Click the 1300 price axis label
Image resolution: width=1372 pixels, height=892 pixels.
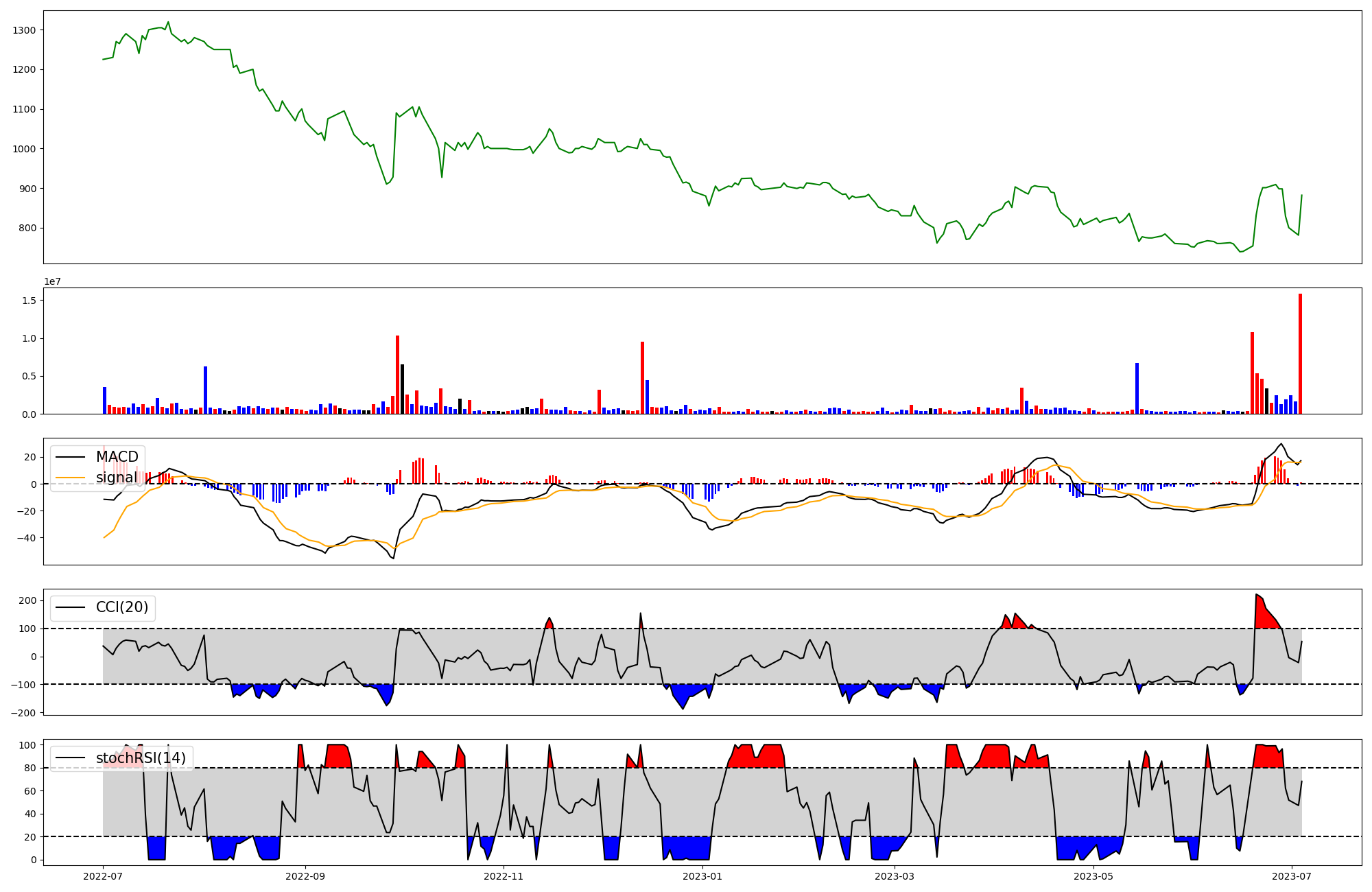point(24,30)
